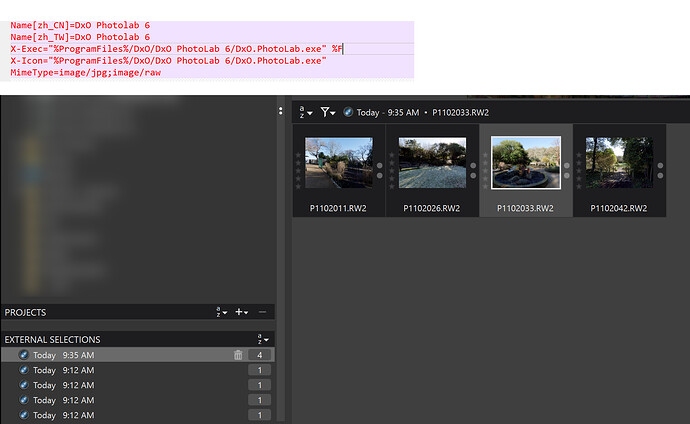Click the count badge showing 4
This screenshot has height=424, width=690.
coord(260,355)
